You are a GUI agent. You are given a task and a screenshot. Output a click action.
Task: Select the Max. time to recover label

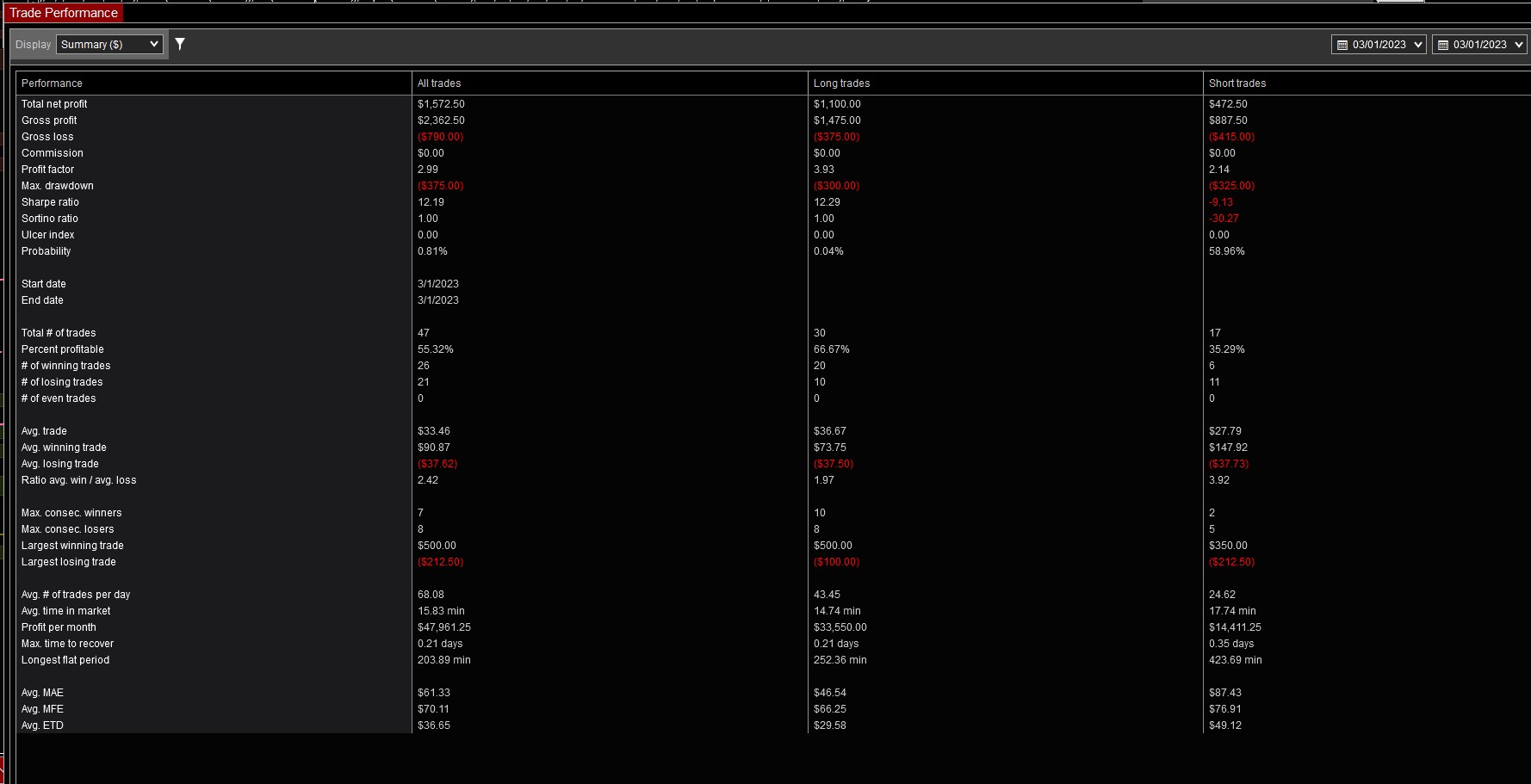(67, 644)
